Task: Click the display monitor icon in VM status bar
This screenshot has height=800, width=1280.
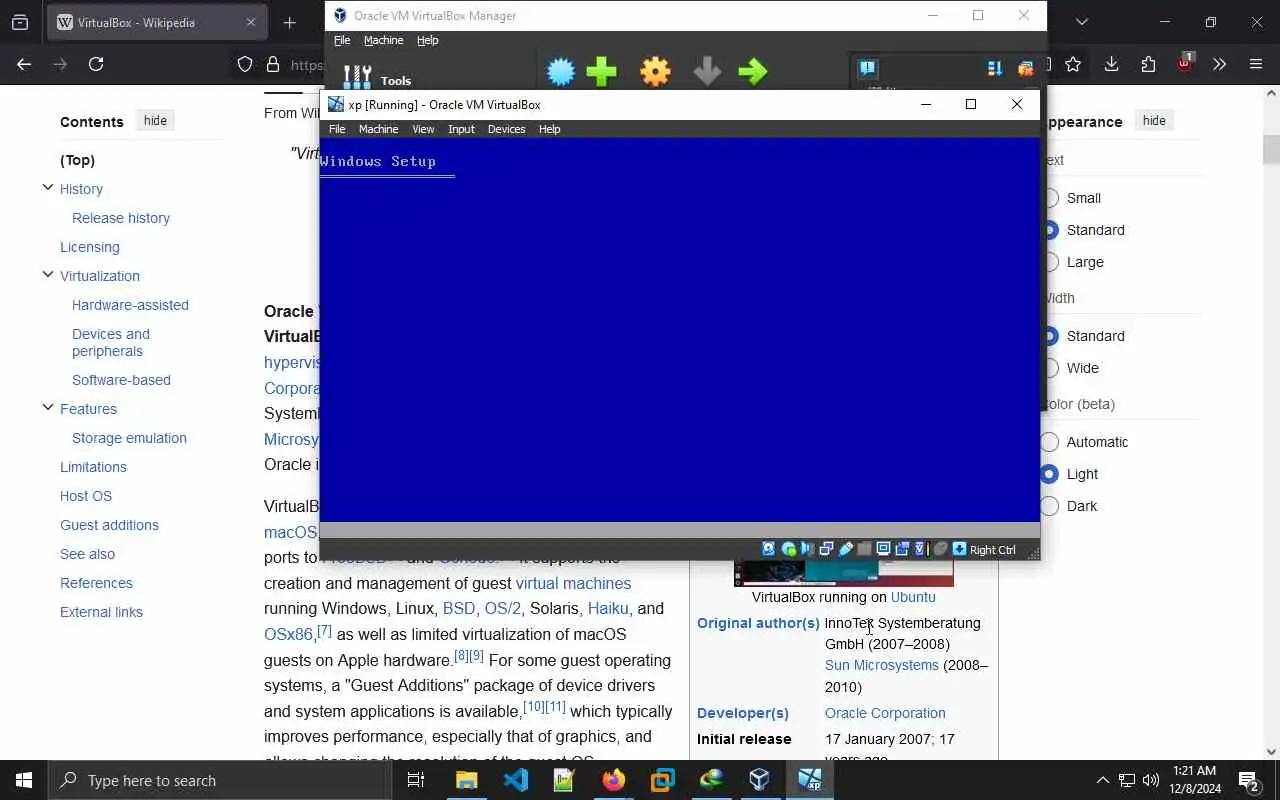Action: pos(883,549)
